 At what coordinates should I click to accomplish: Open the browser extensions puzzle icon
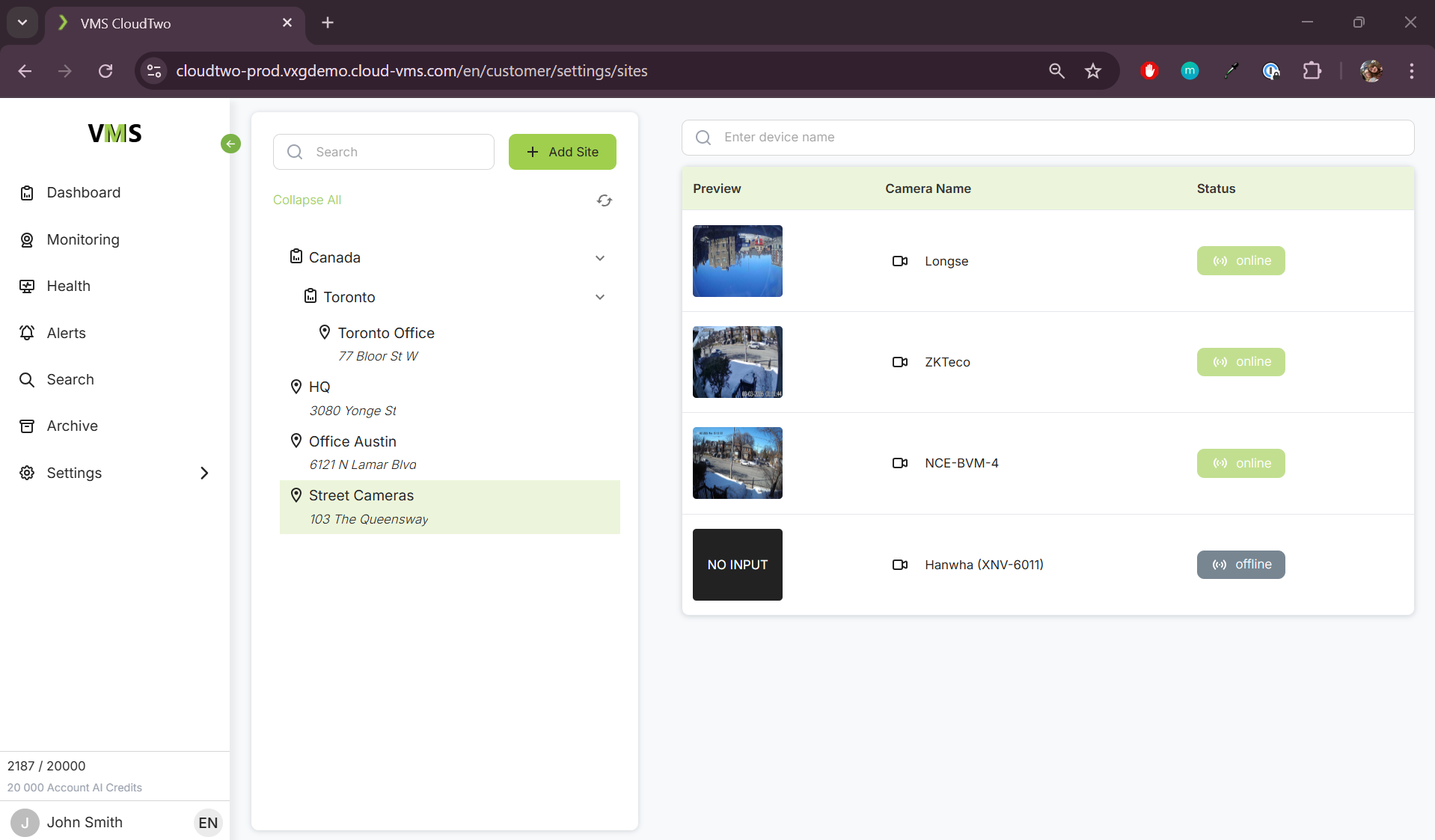(1312, 71)
